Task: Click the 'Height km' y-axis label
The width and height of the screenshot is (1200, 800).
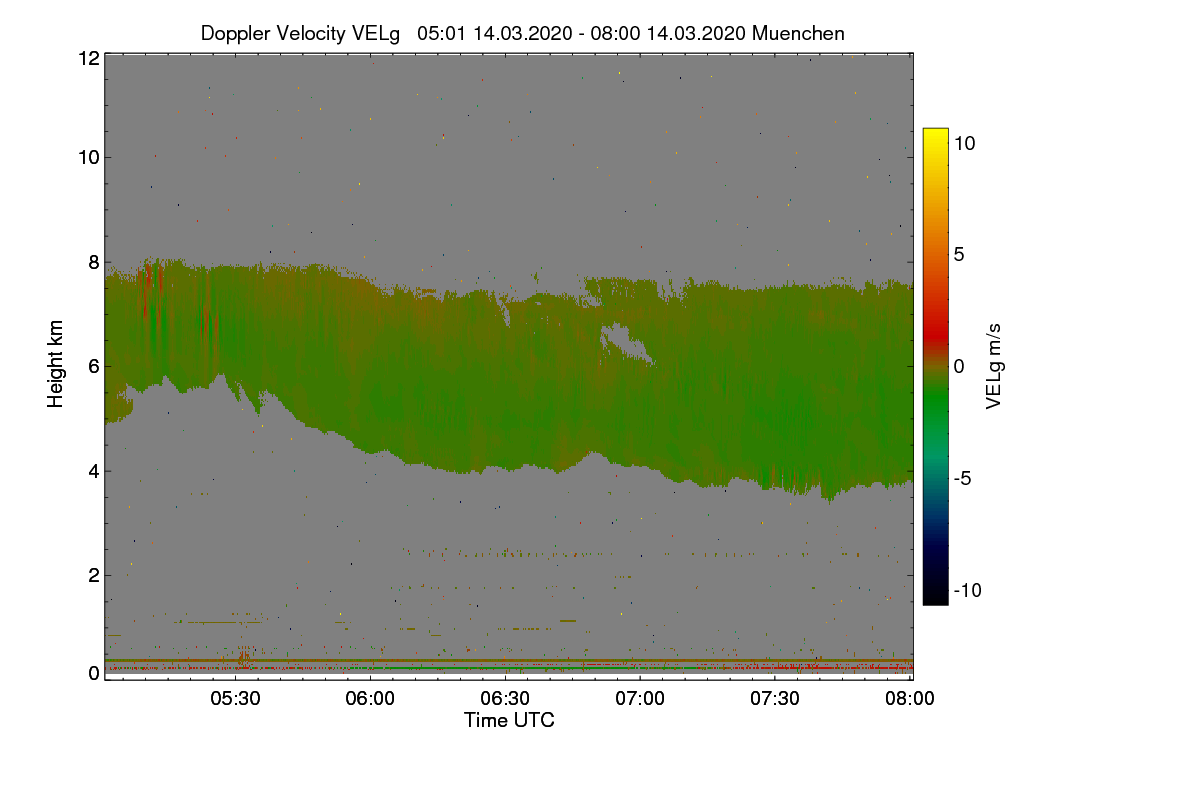Action: pos(56,363)
